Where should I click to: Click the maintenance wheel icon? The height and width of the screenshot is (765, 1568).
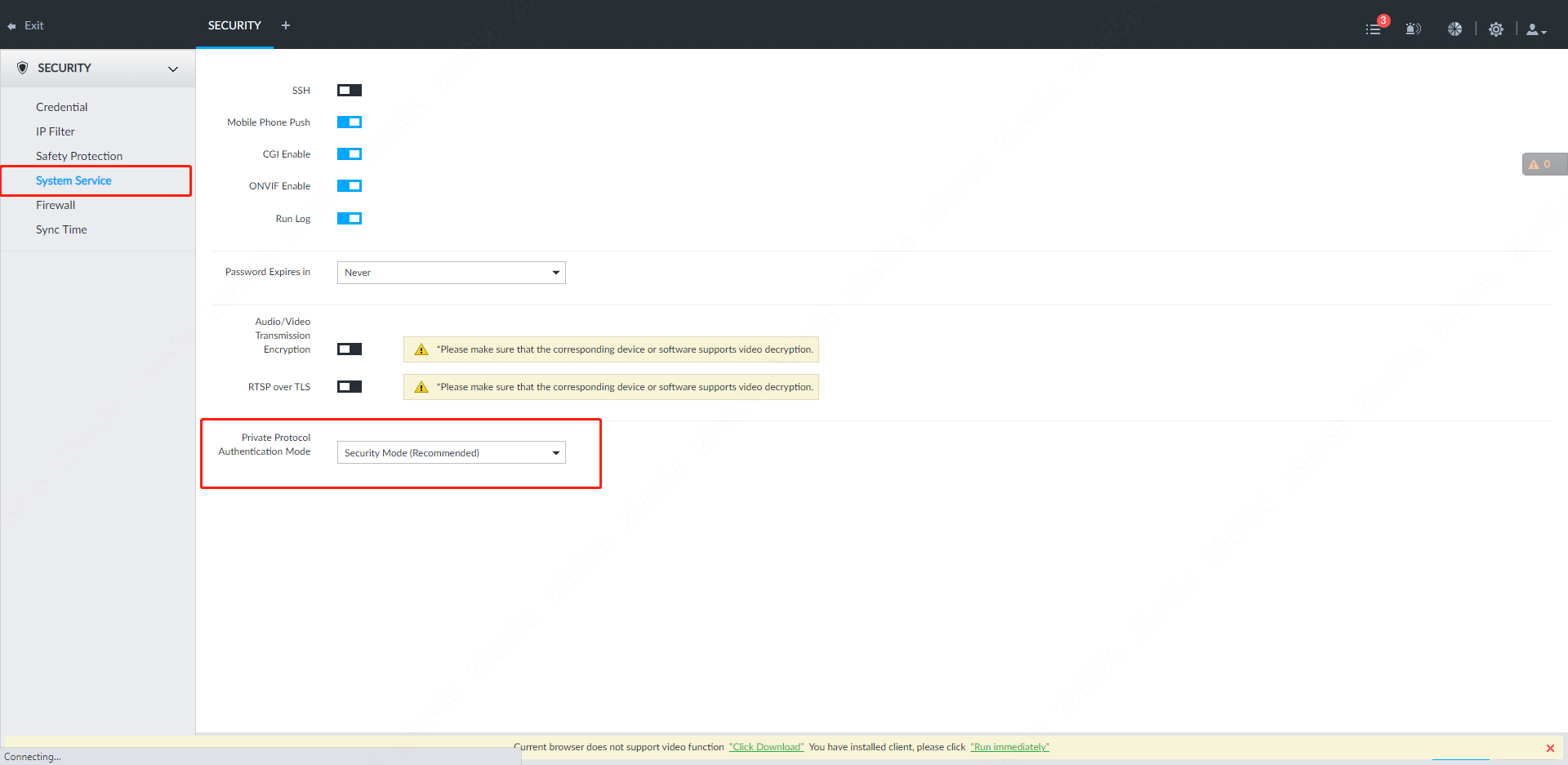click(1454, 28)
